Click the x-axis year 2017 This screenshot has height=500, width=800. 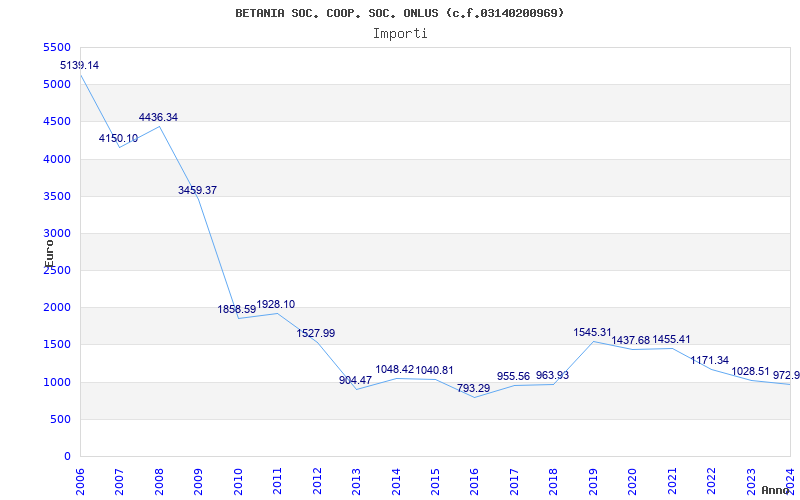tap(514, 482)
